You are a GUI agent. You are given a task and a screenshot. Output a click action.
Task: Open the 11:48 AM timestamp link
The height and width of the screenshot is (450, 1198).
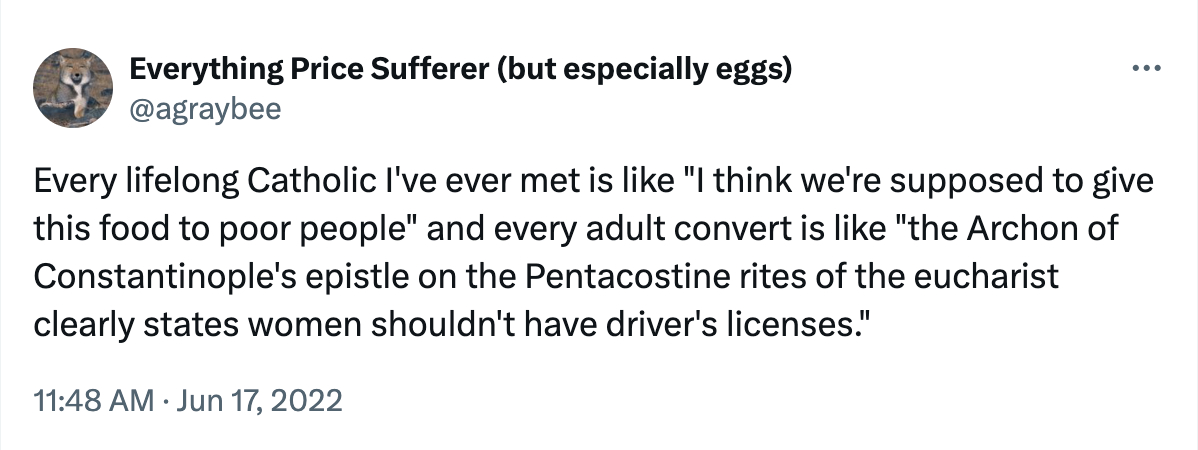click(91, 402)
